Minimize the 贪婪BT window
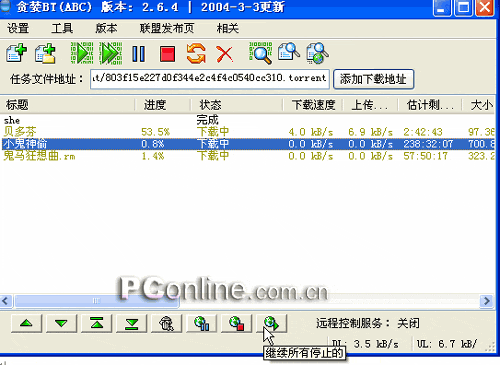Viewport: 500px width, 365px height. tap(441, 8)
